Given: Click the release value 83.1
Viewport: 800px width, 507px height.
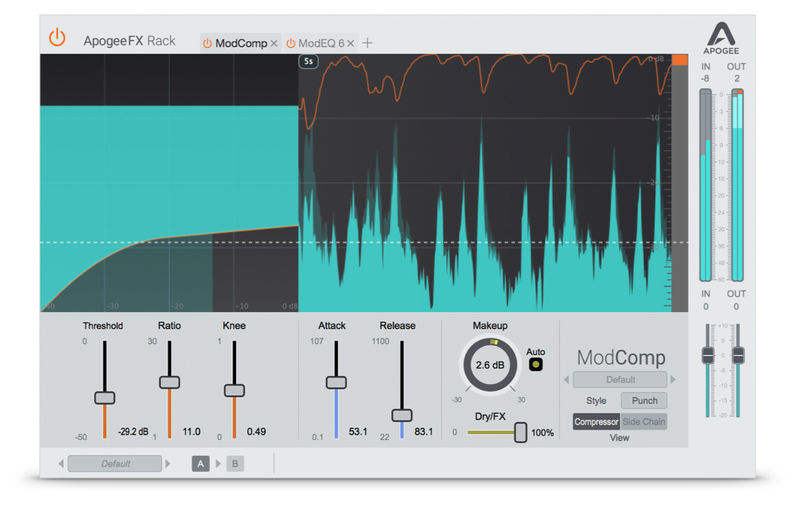Looking at the screenshot, I should click(423, 432).
